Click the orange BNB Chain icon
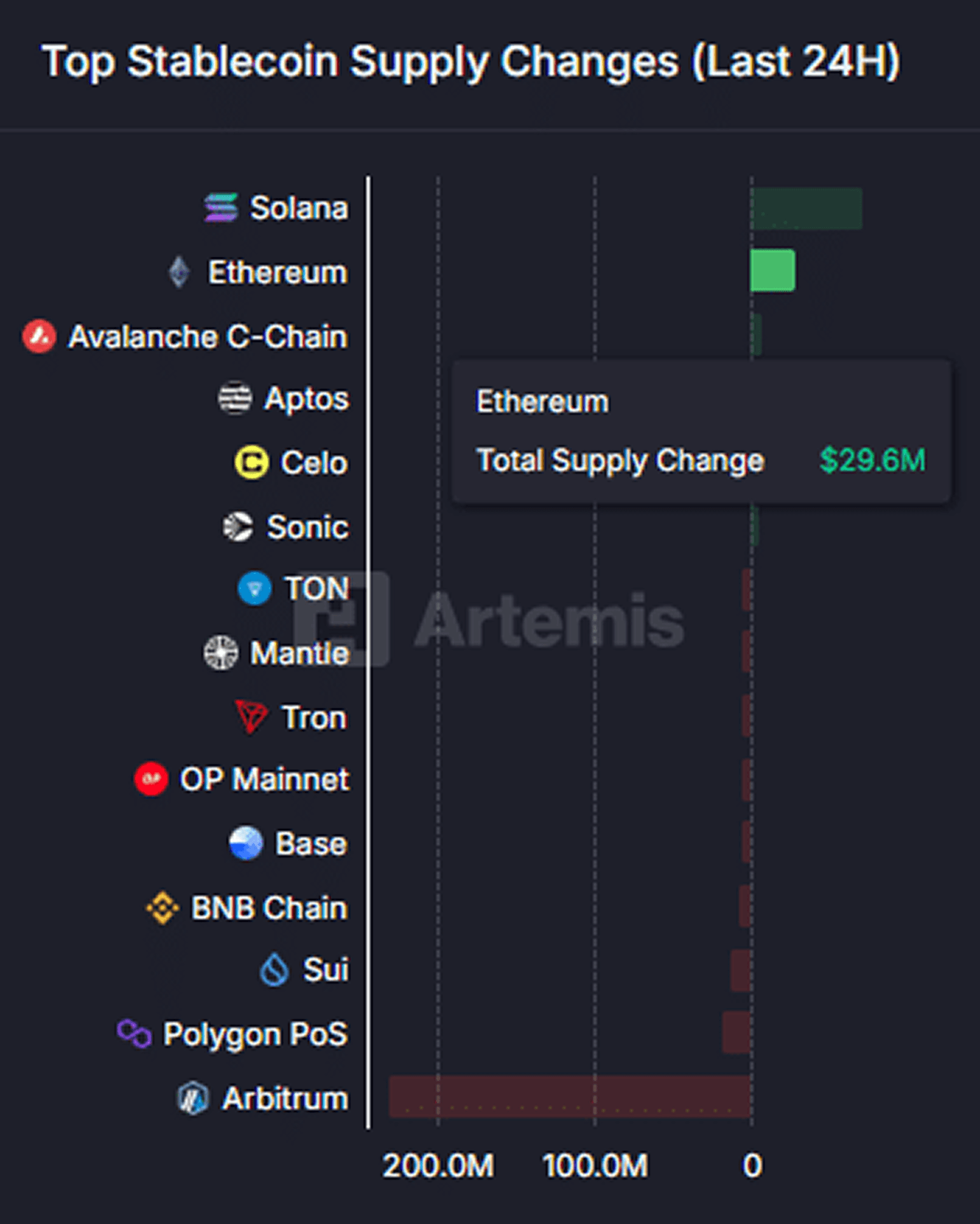 point(162,907)
